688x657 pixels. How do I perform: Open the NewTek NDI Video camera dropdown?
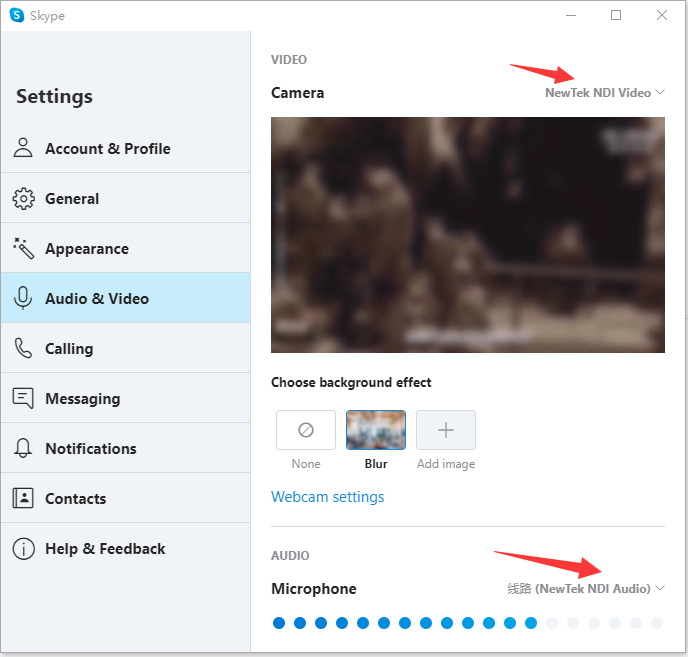click(x=605, y=93)
